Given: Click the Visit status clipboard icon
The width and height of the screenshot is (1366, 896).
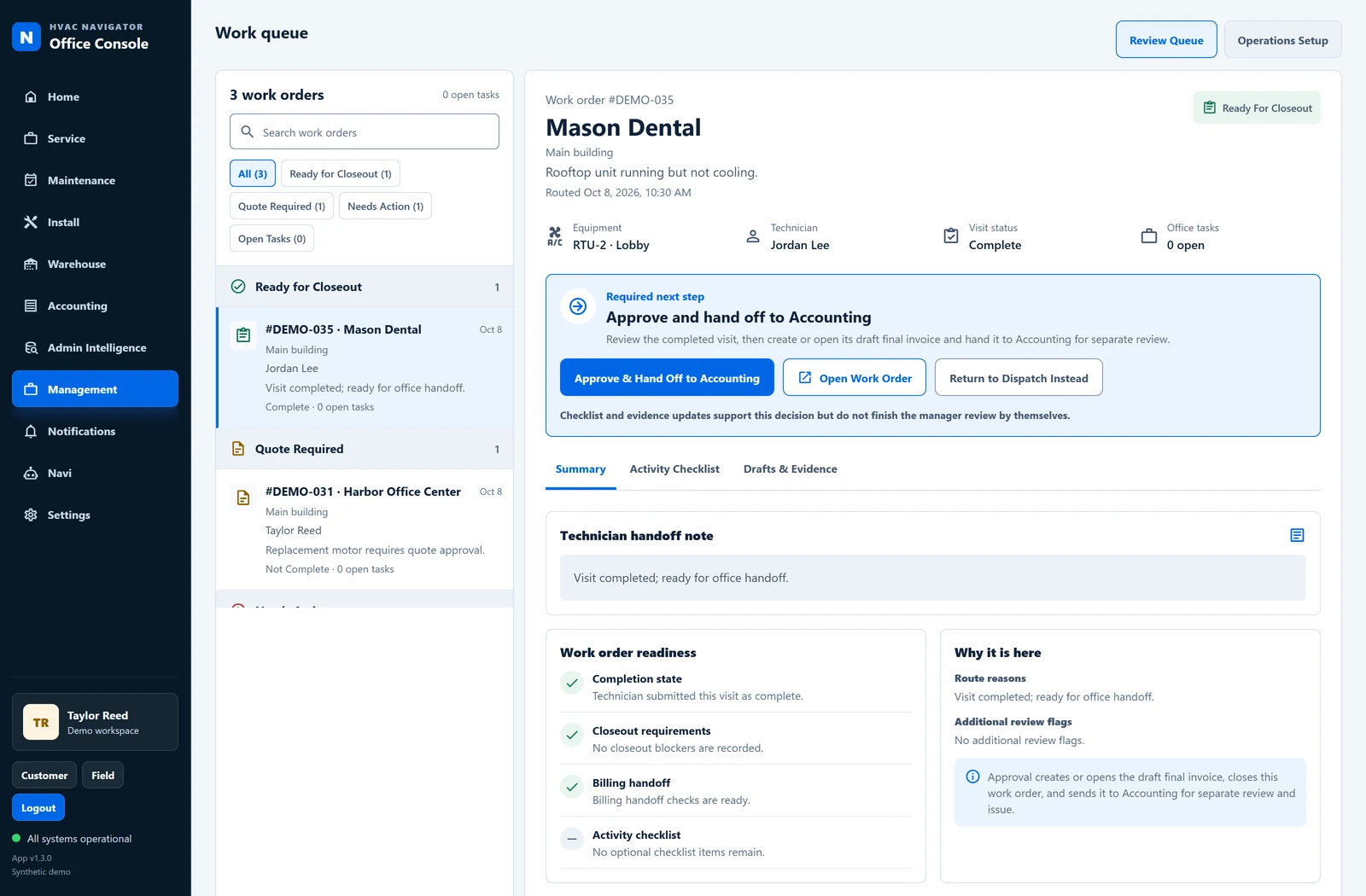Looking at the screenshot, I should (951, 236).
